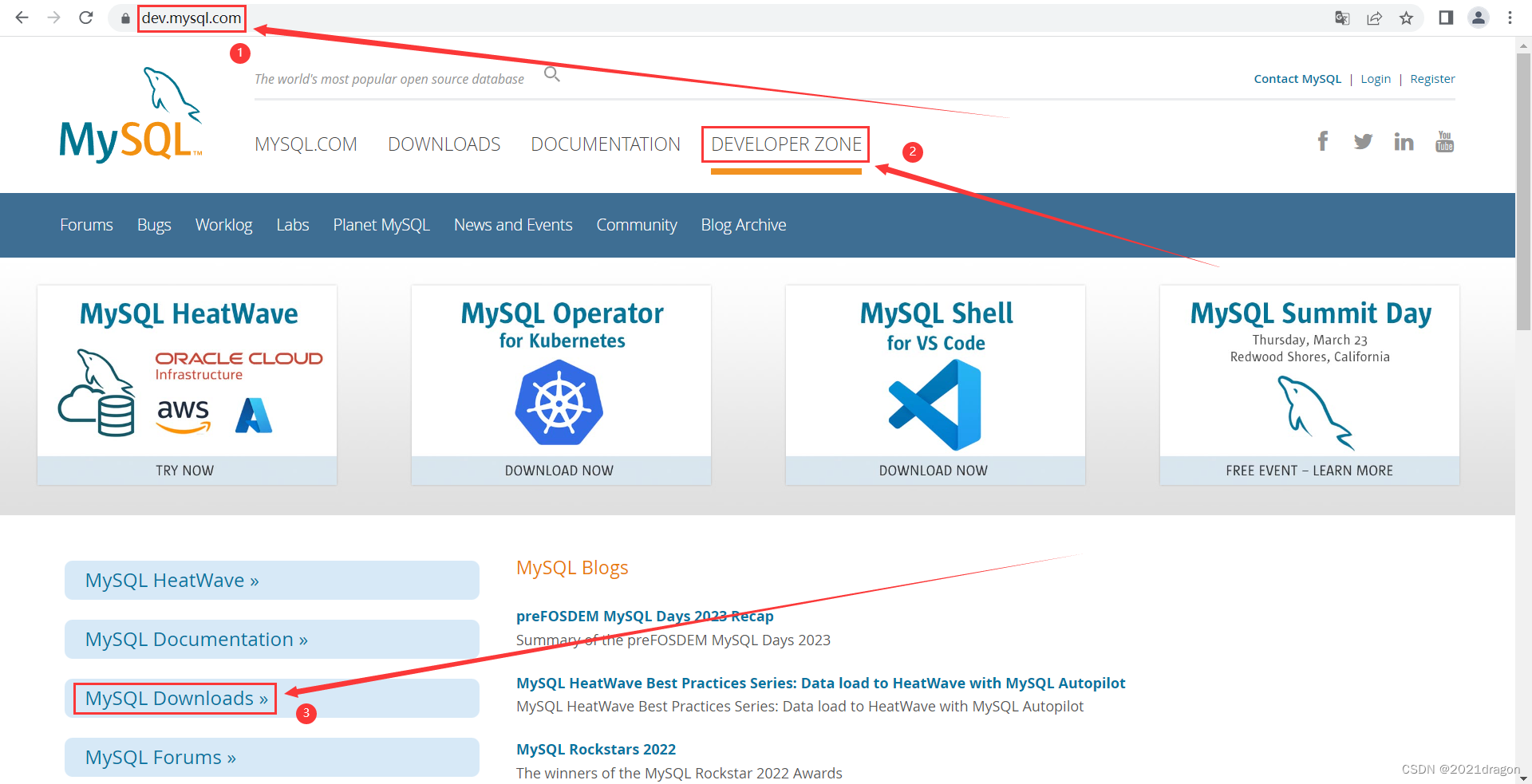
Task: Click the share page icon
Action: point(1374,18)
